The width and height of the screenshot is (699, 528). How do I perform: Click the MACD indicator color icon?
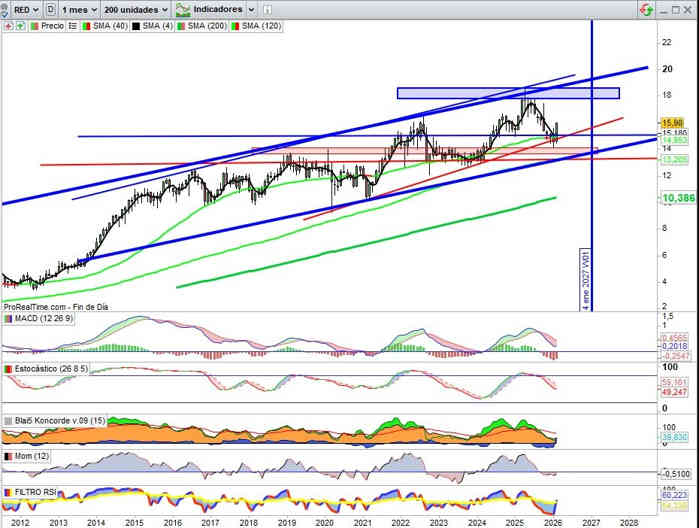click(7, 318)
